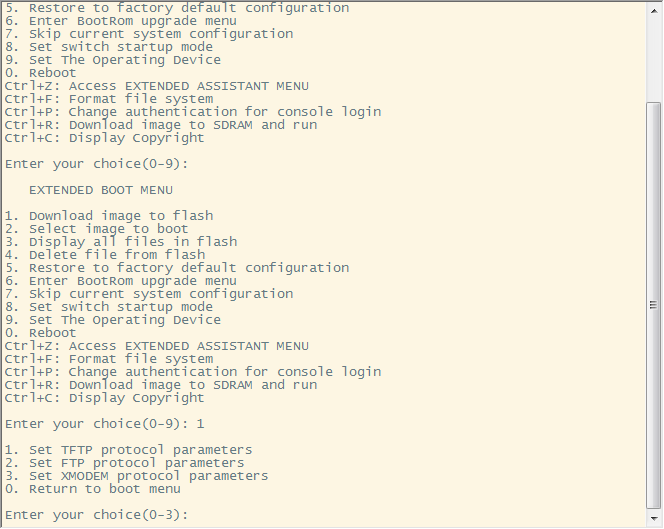Click the EXTENDED BOOT MENU heading
Image resolution: width=664 pixels, height=529 pixels.
[100, 190]
